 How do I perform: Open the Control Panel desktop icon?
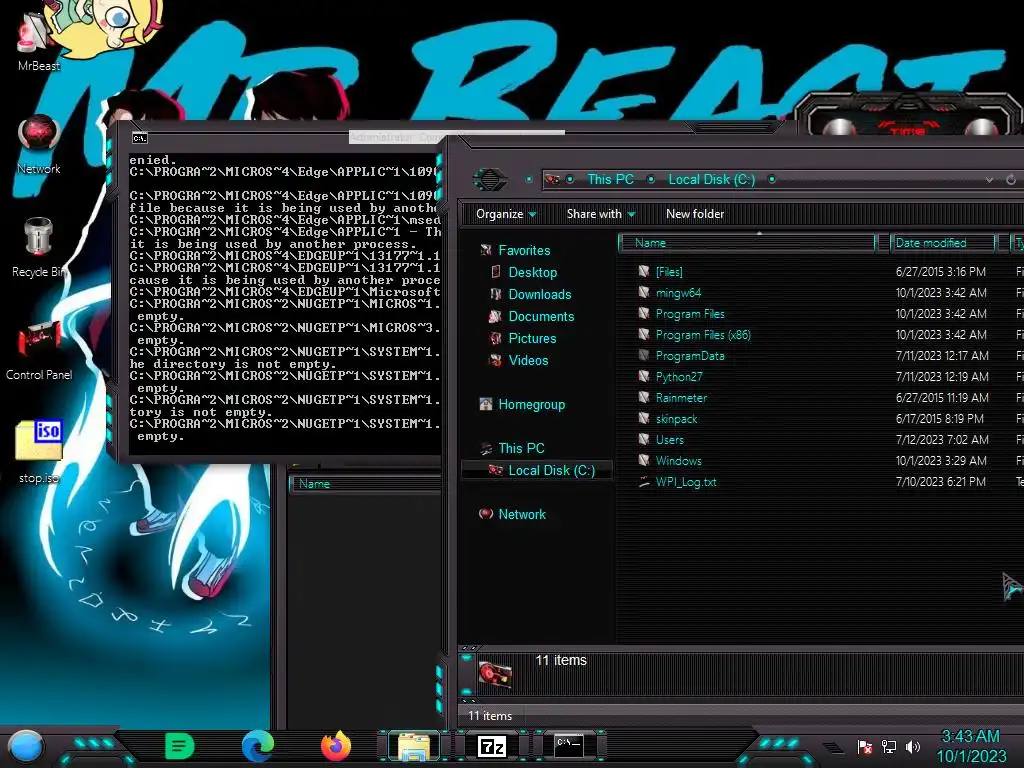(39, 351)
